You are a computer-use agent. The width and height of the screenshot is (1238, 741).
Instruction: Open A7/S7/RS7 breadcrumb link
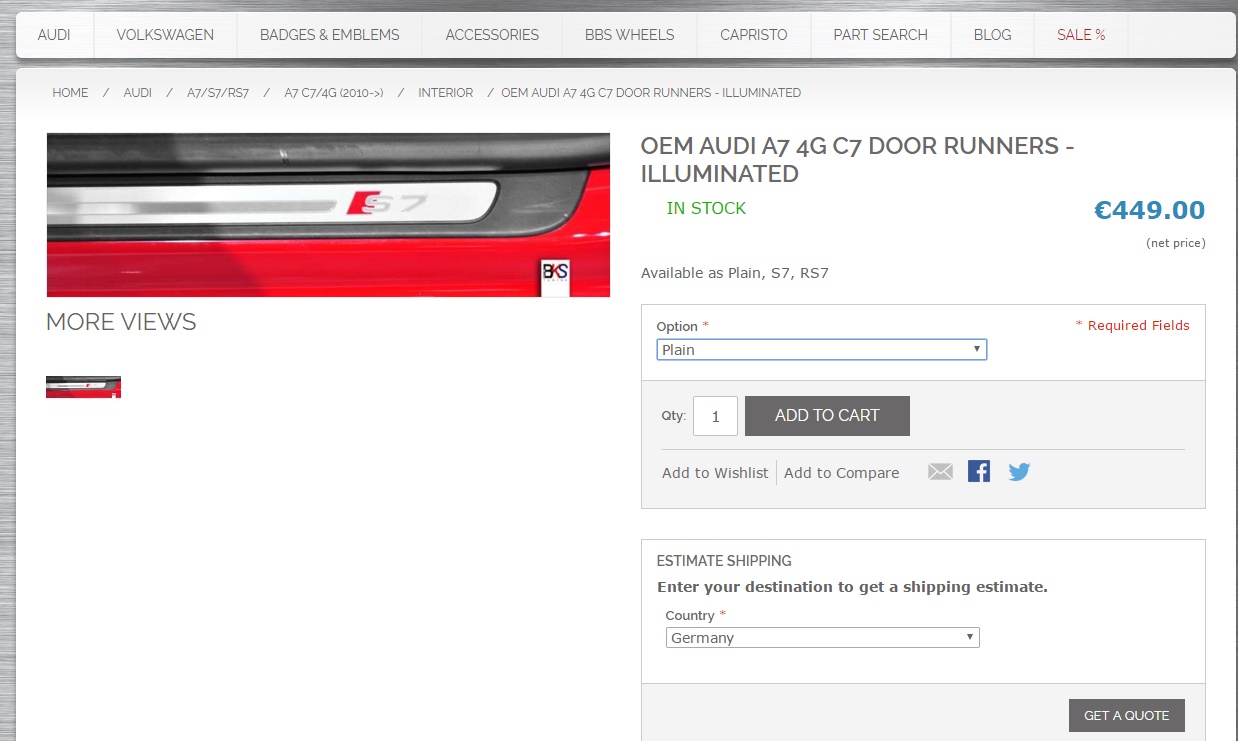point(218,93)
